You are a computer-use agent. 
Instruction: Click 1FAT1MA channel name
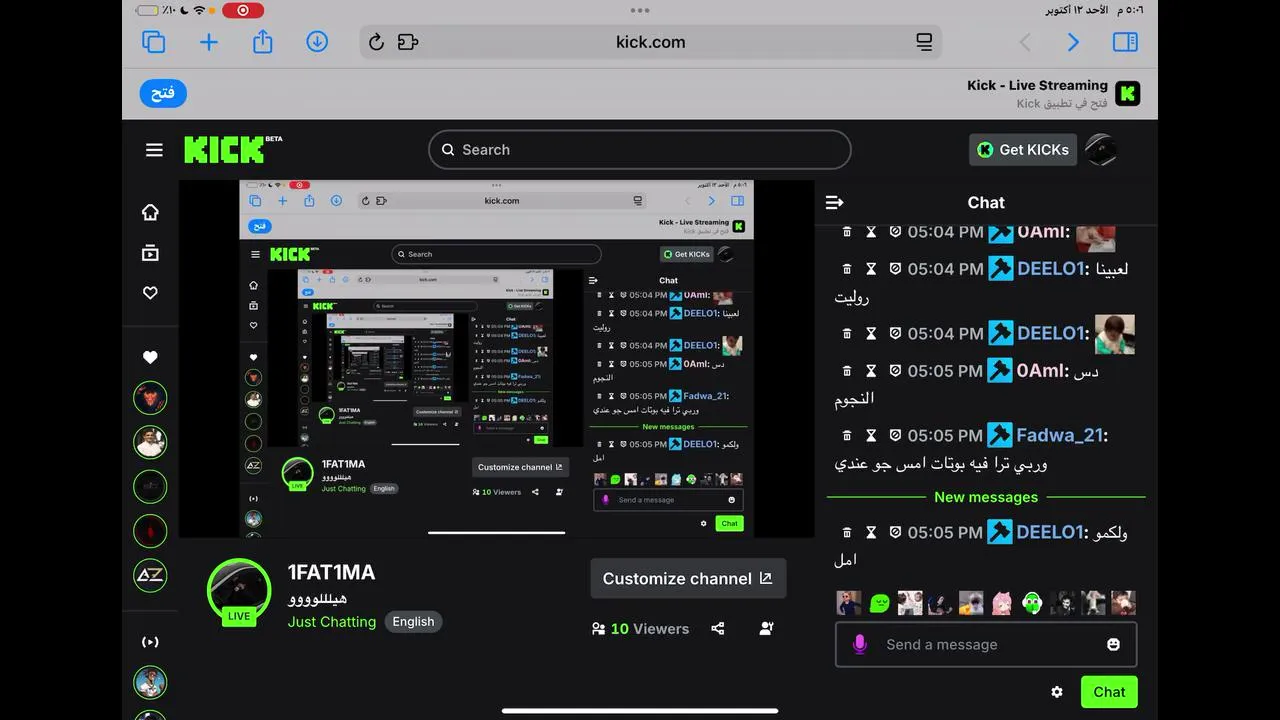pos(331,573)
